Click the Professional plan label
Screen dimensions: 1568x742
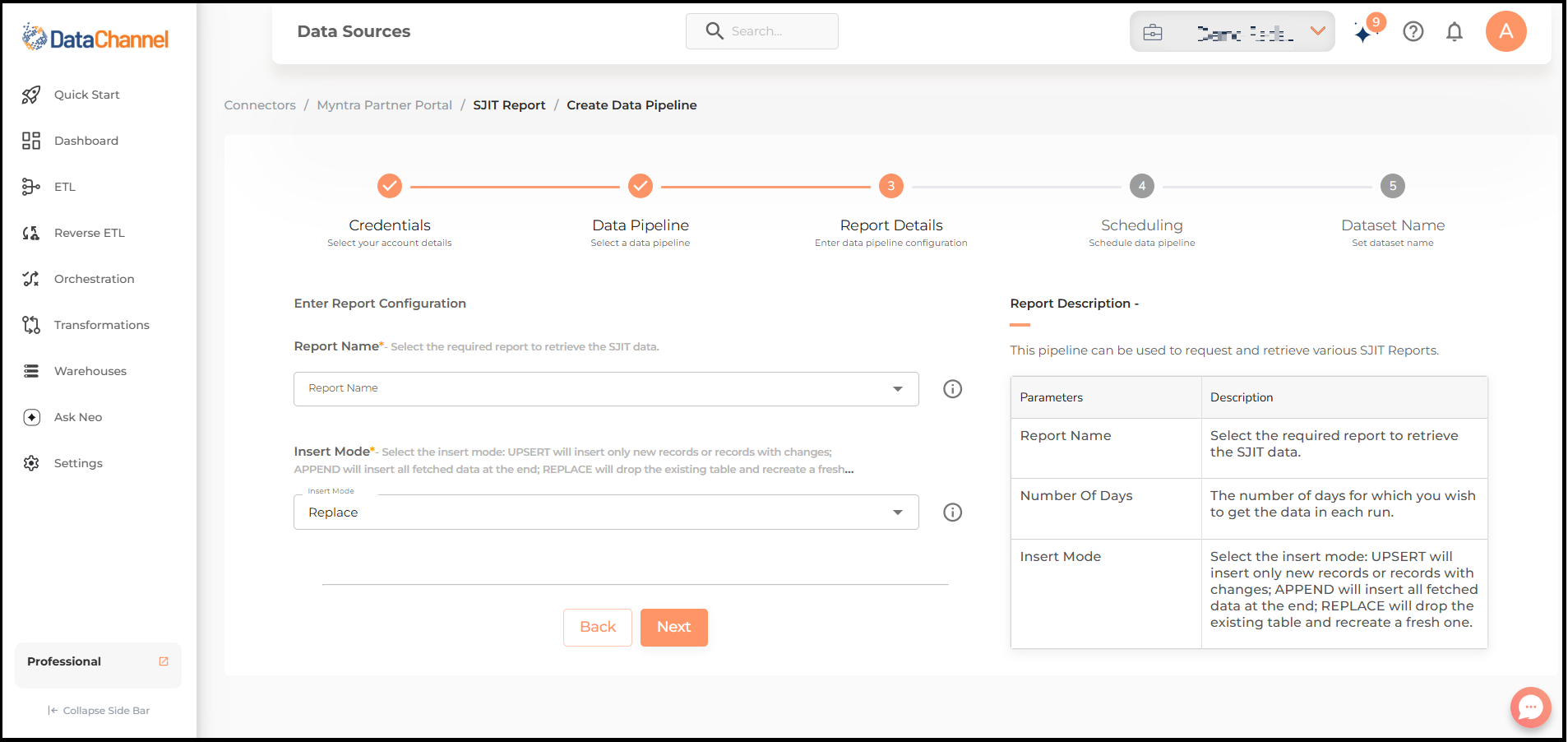[x=64, y=661]
